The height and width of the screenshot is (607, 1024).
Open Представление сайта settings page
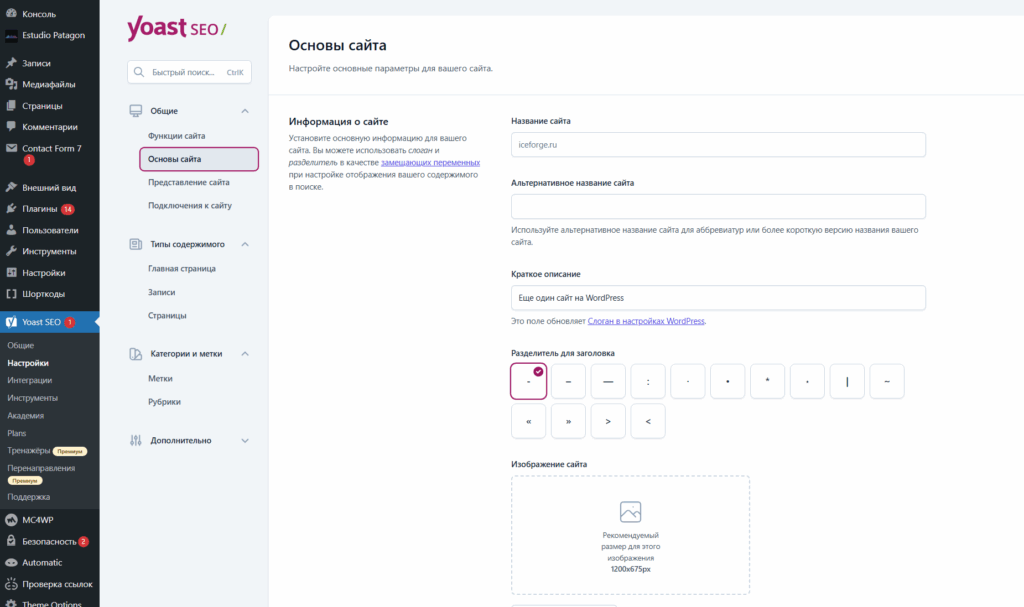[189, 183]
